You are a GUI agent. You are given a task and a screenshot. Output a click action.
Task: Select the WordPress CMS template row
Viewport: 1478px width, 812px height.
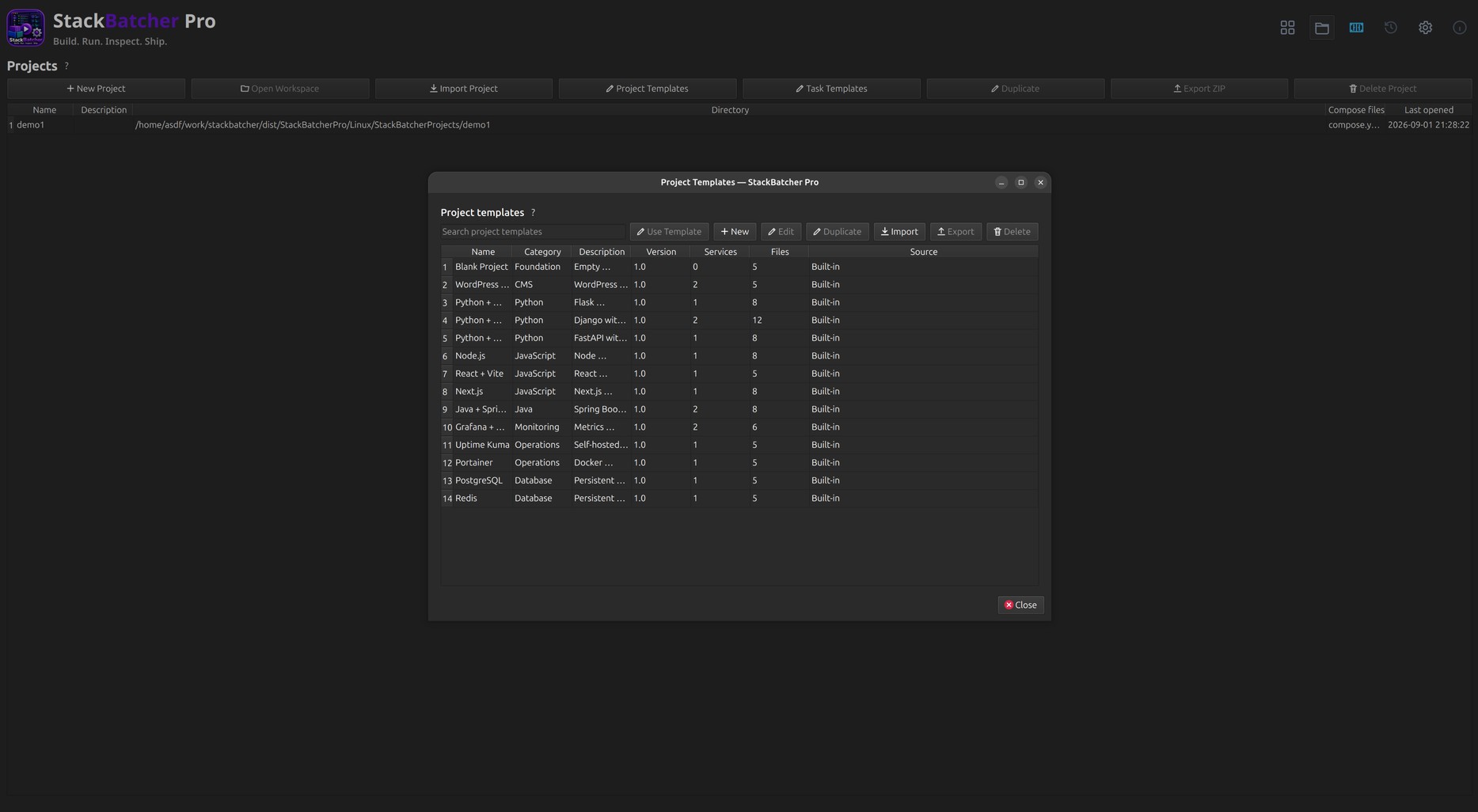[739, 285]
